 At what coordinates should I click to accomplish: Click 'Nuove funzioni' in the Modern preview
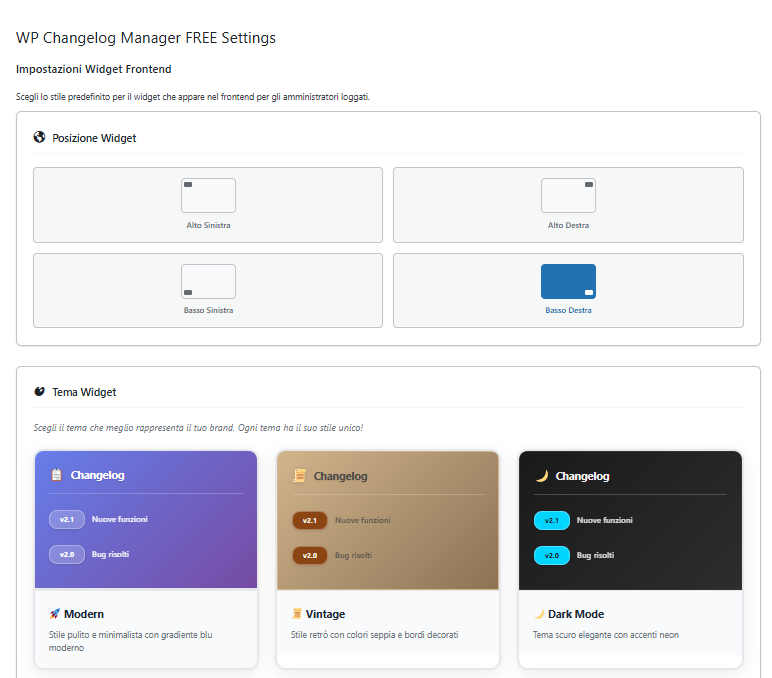pyautogui.click(x=120, y=519)
